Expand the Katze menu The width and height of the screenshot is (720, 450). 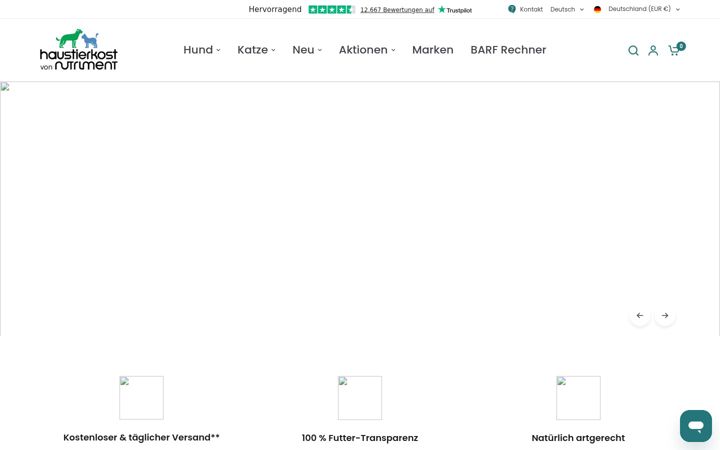pyautogui.click(x=256, y=50)
